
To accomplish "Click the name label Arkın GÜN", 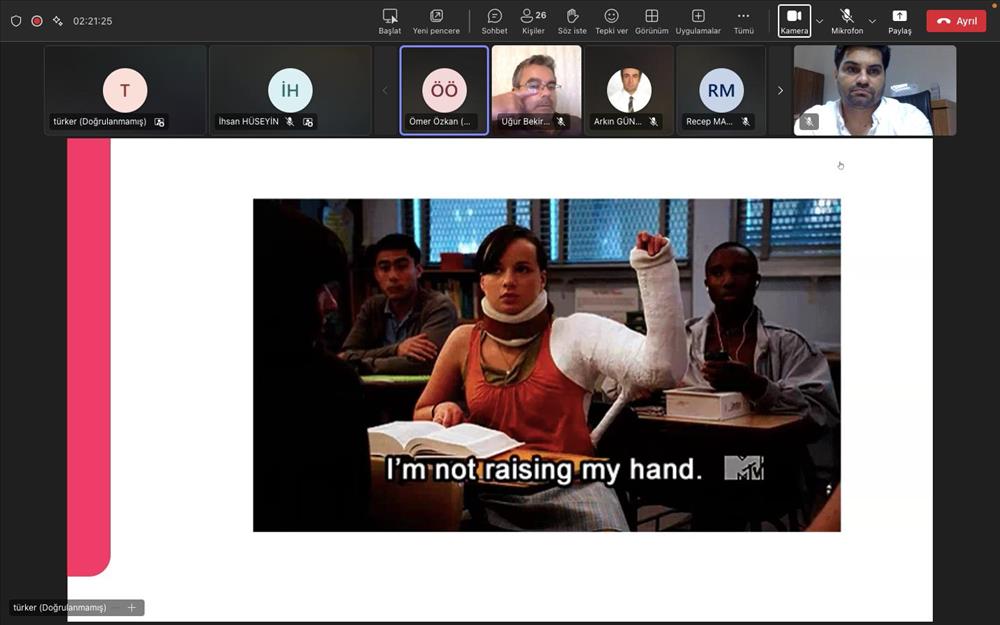I will (617, 121).
